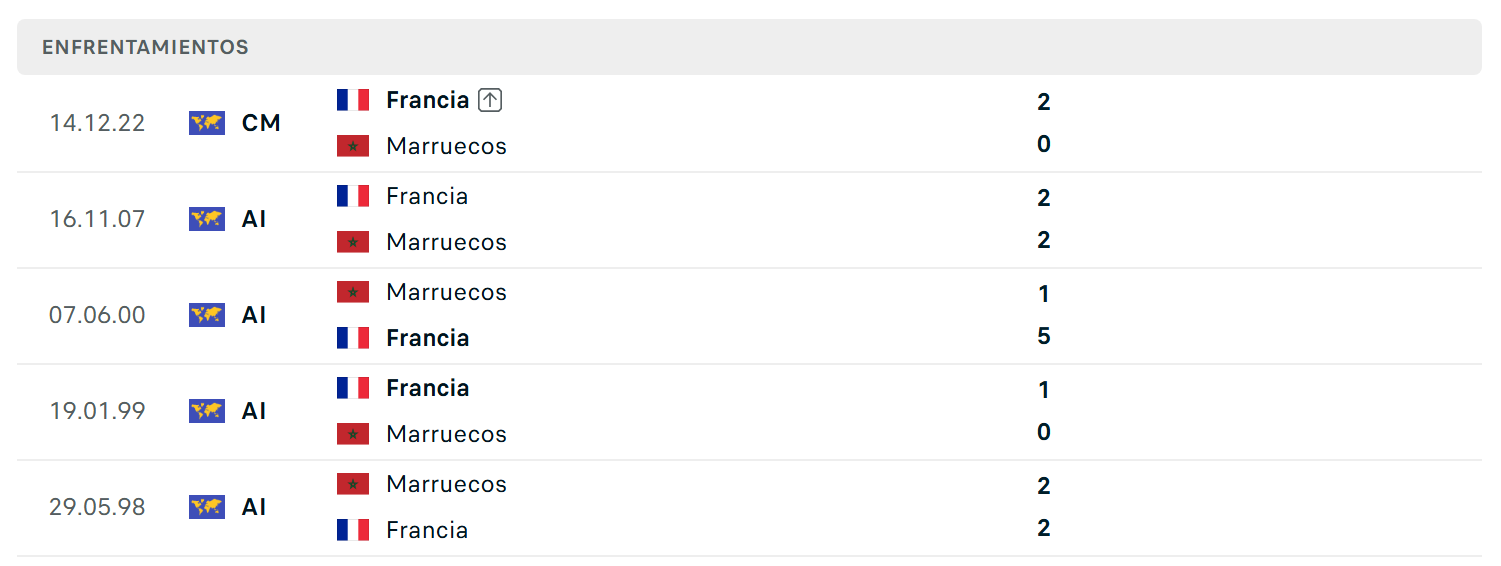Click the world icon for 16.11.07 match
The height and width of the screenshot is (566, 1501).
click(207, 219)
